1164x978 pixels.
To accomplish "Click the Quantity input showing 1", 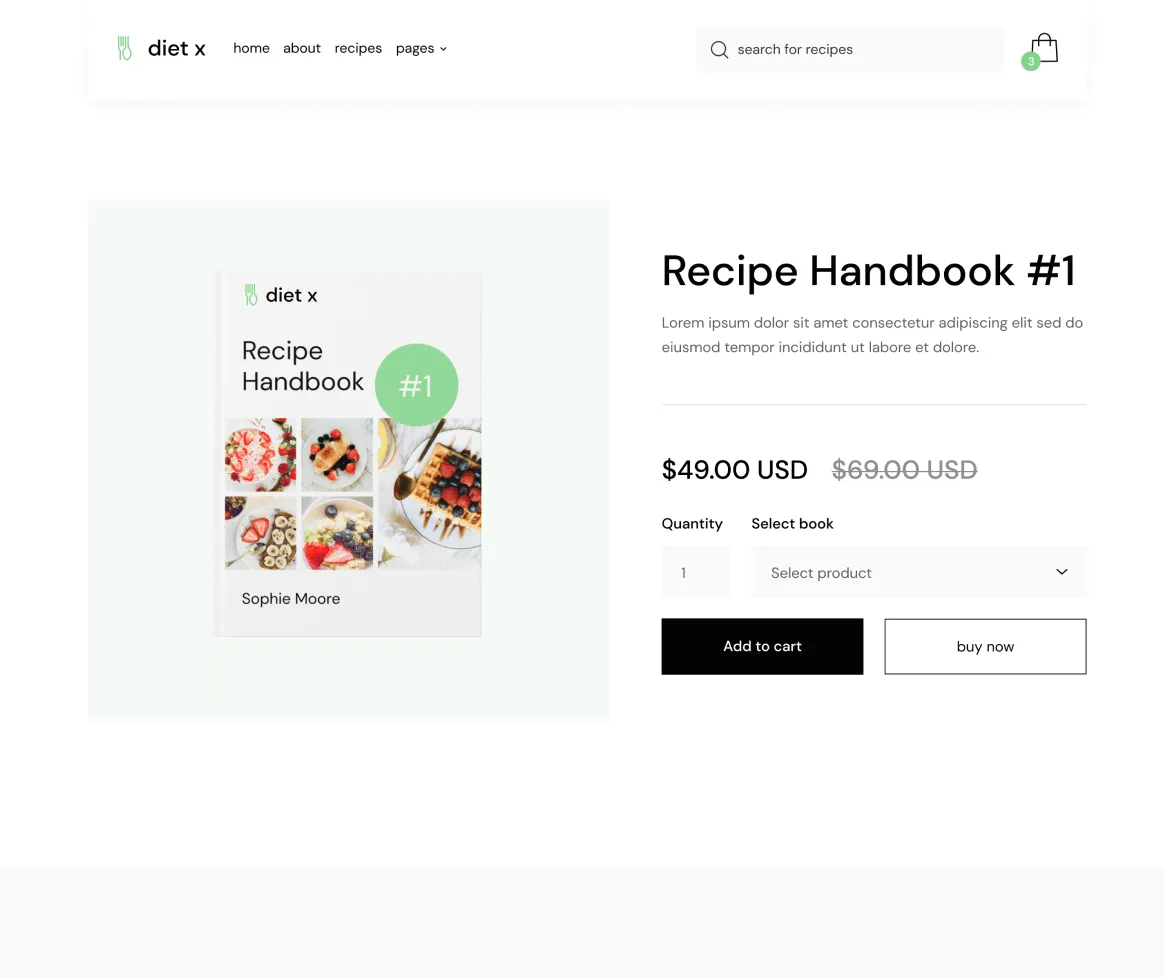I will pos(695,571).
